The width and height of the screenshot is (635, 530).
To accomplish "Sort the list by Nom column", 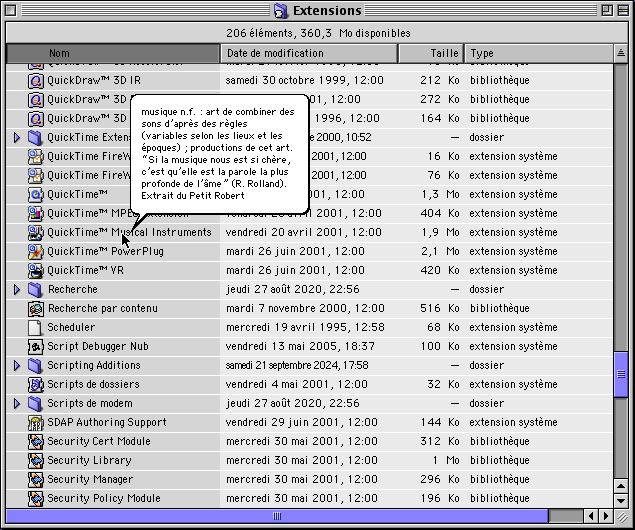I will point(113,53).
